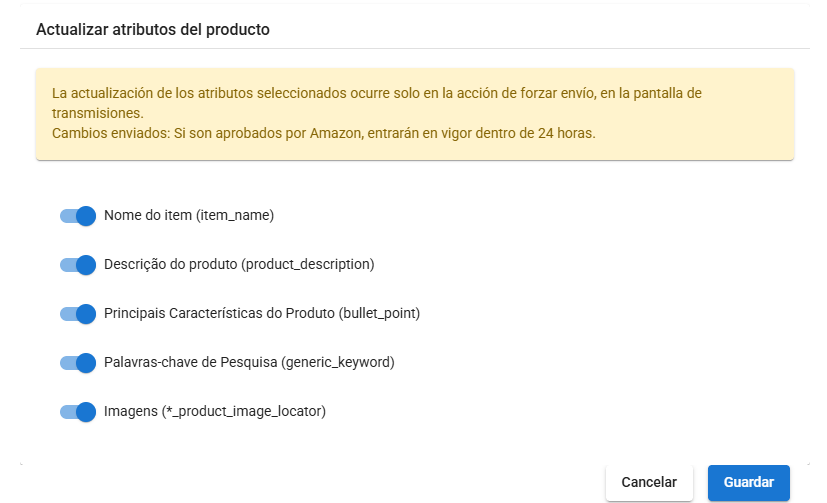Click the (*_product_image_locator) code text

coord(244,411)
